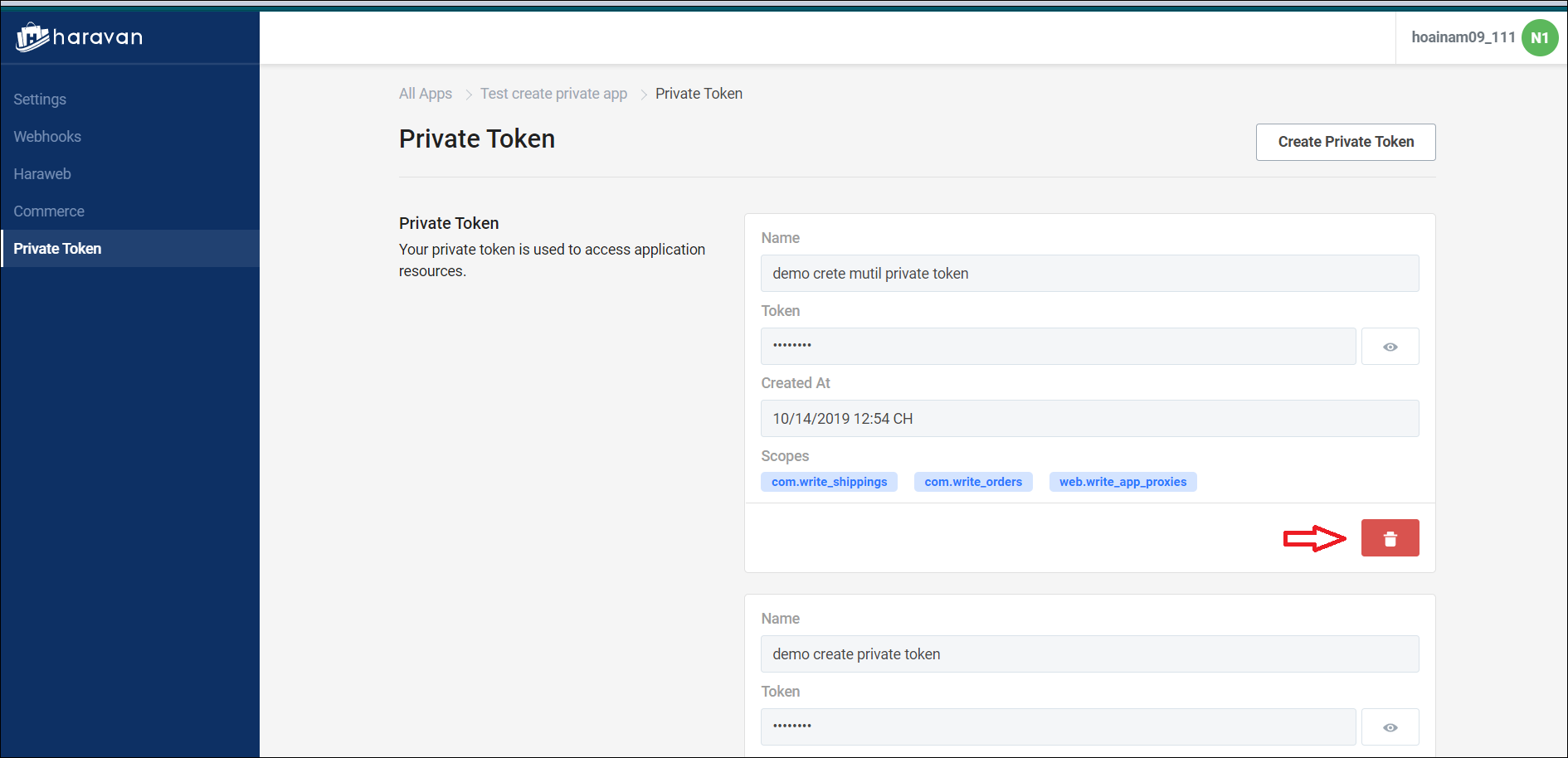
Task: Go to Haraweb section
Action: point(42,174)
